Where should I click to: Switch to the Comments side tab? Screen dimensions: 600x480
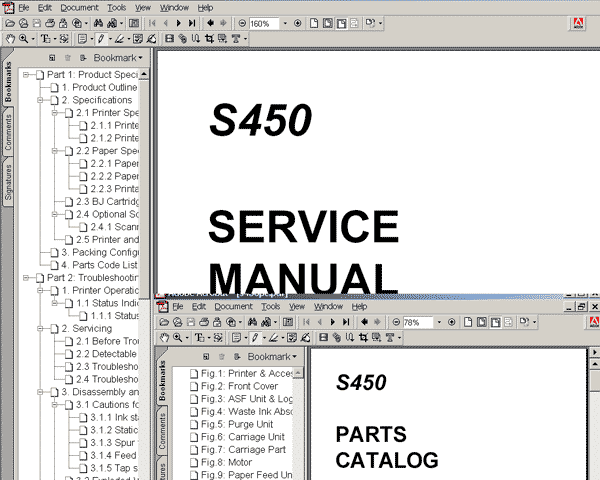pyautogui.click(x=8, y=131)
